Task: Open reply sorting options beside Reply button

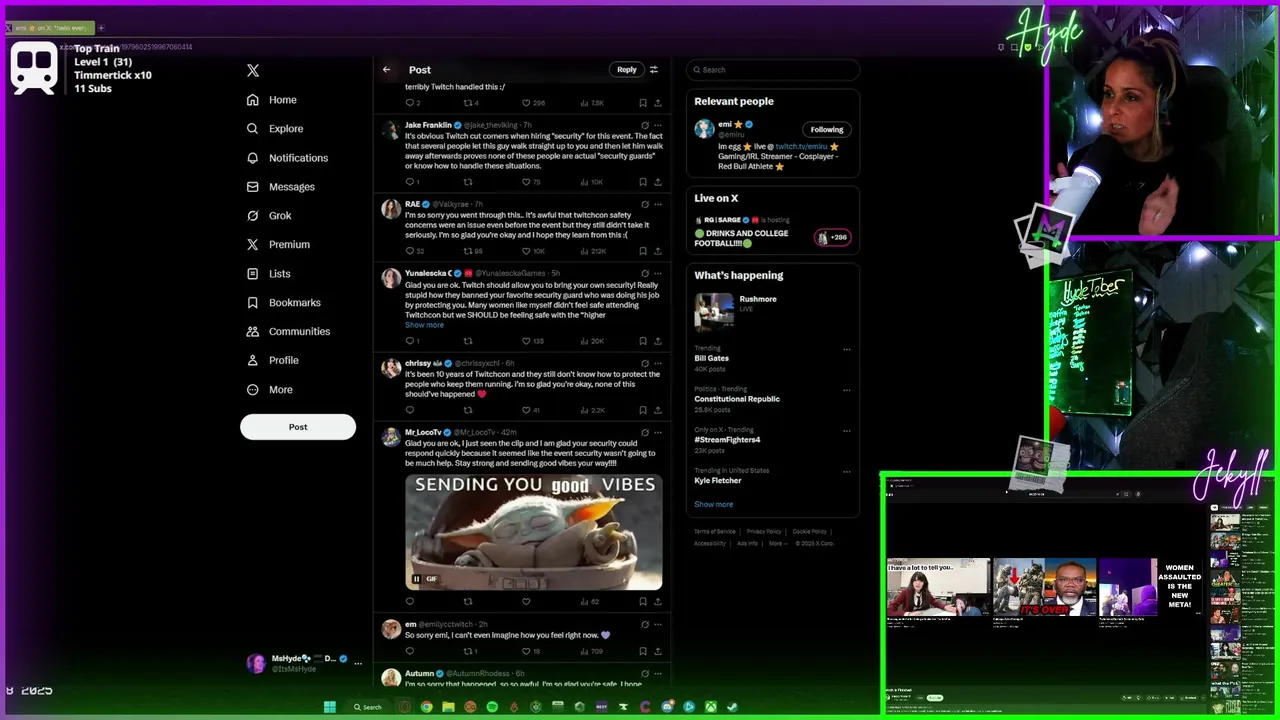Action: click(654, 70)
